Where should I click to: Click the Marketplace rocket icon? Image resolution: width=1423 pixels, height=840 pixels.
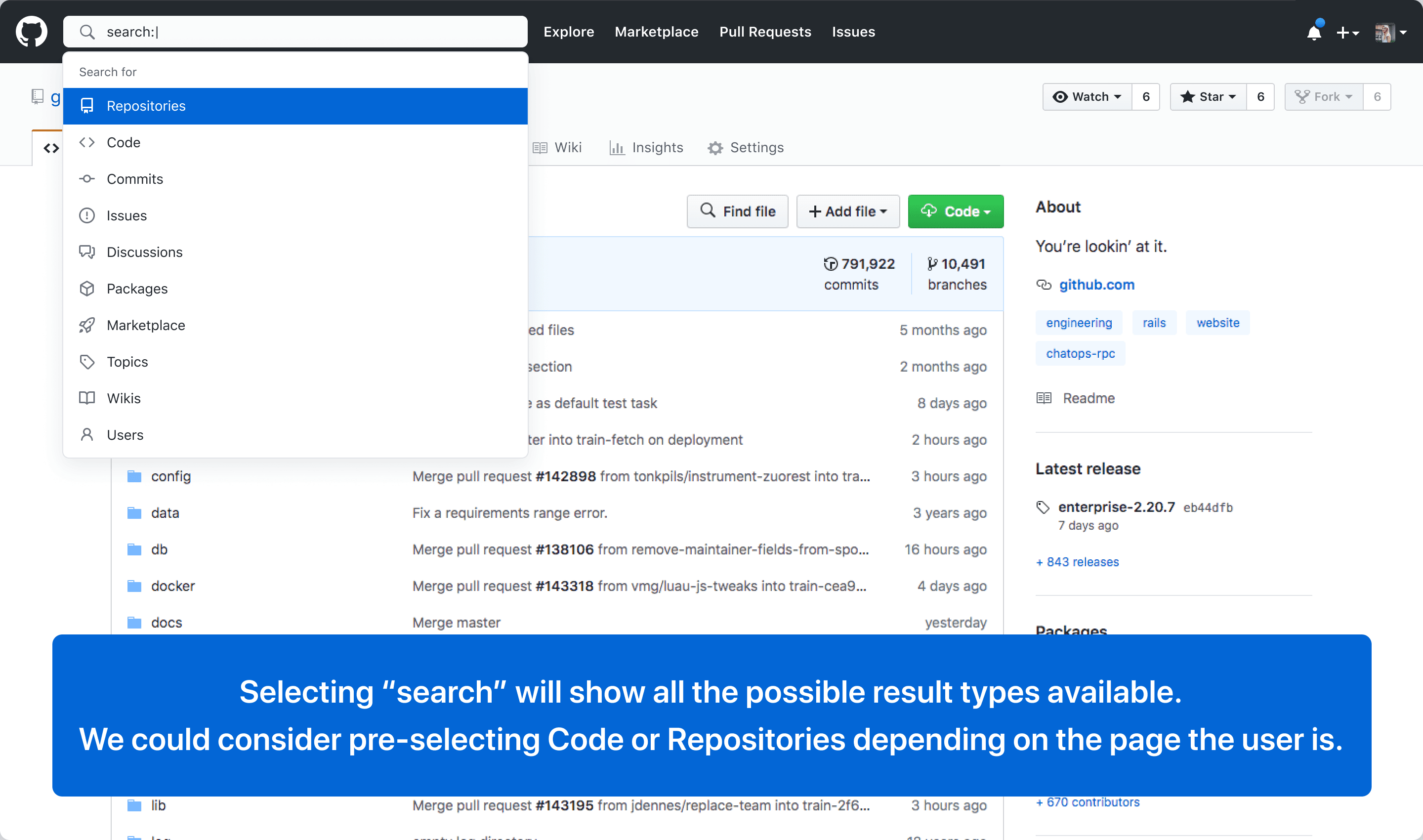point(86,326)
